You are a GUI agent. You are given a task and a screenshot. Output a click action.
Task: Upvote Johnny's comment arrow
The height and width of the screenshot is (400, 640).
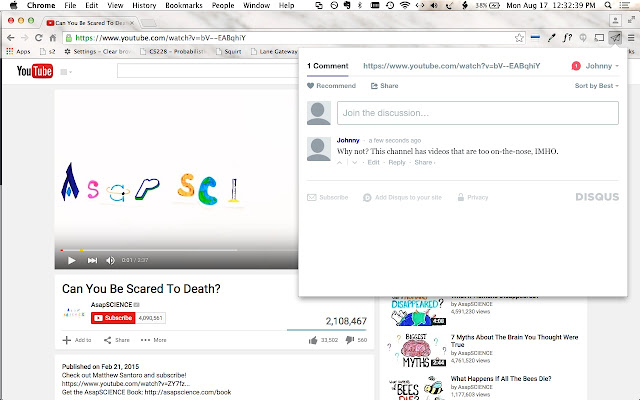[x=340, y=162]
